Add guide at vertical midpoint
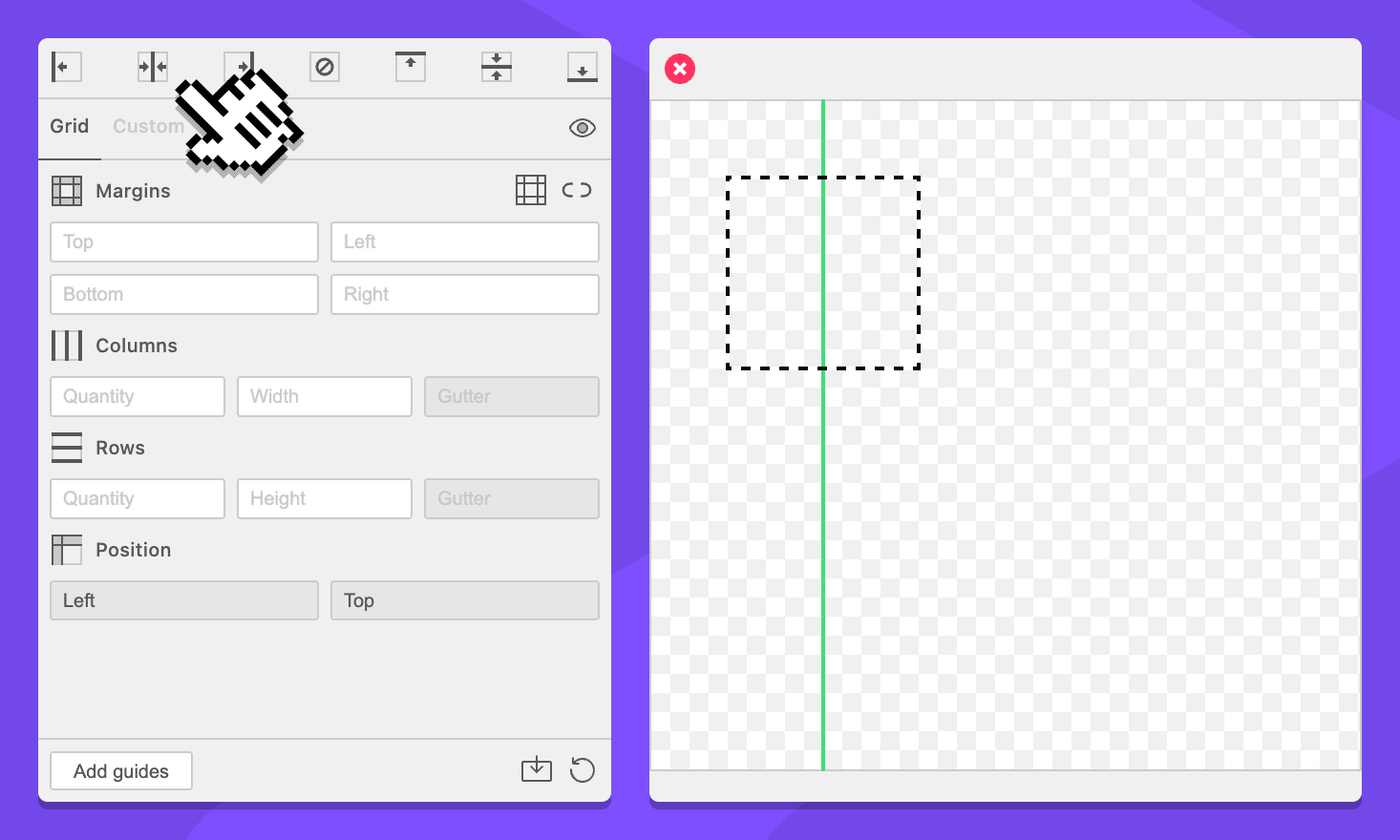 pyautogui.click(x=497, y=67)
